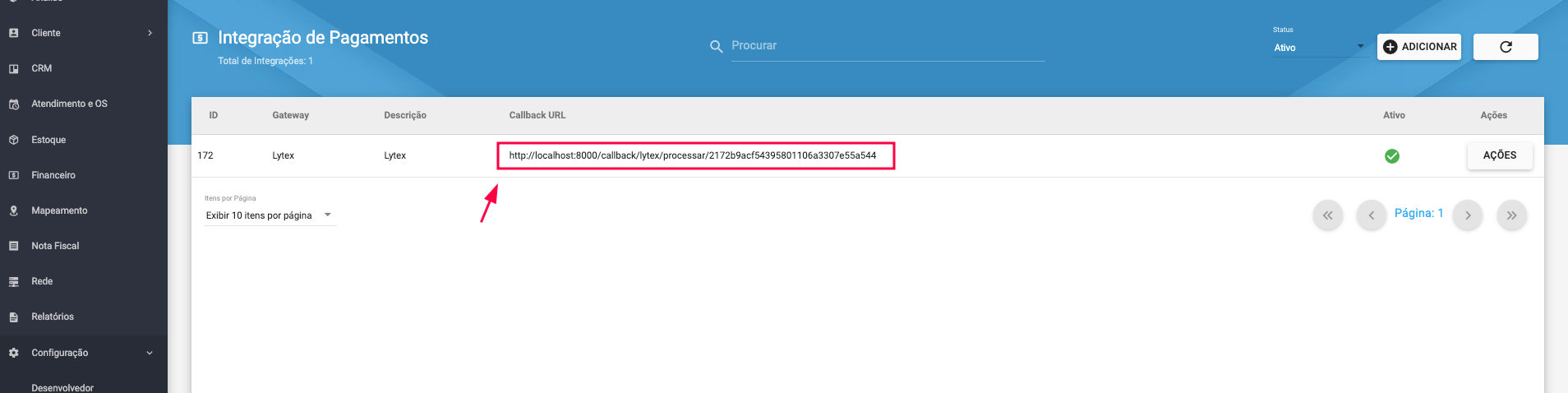Open the Status Ativo dropdown
The width and height of the screenshot is (1568, 393).
(x=1320, y=48)
